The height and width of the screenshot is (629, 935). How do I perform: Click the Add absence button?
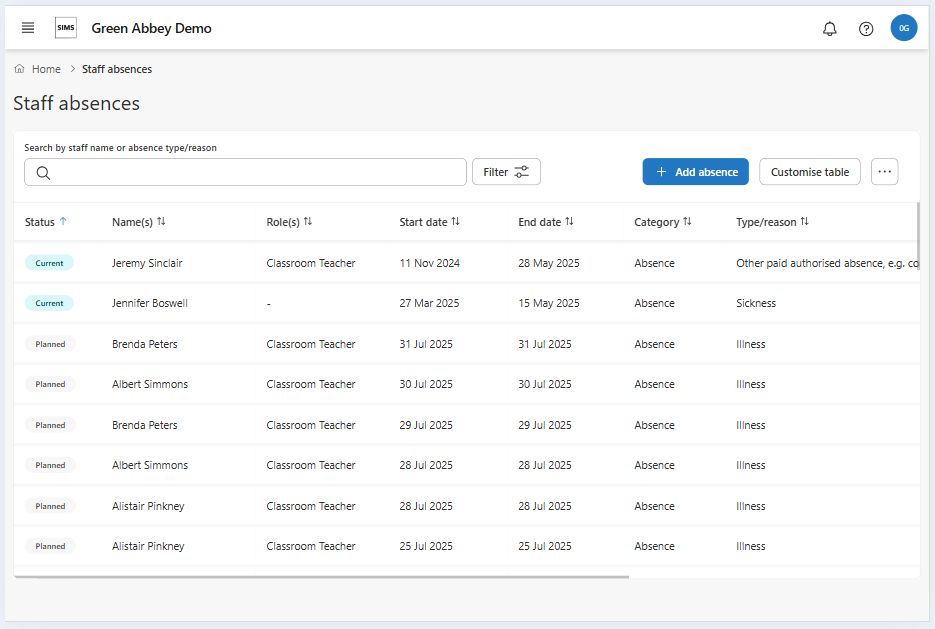(x=695, y=172)
